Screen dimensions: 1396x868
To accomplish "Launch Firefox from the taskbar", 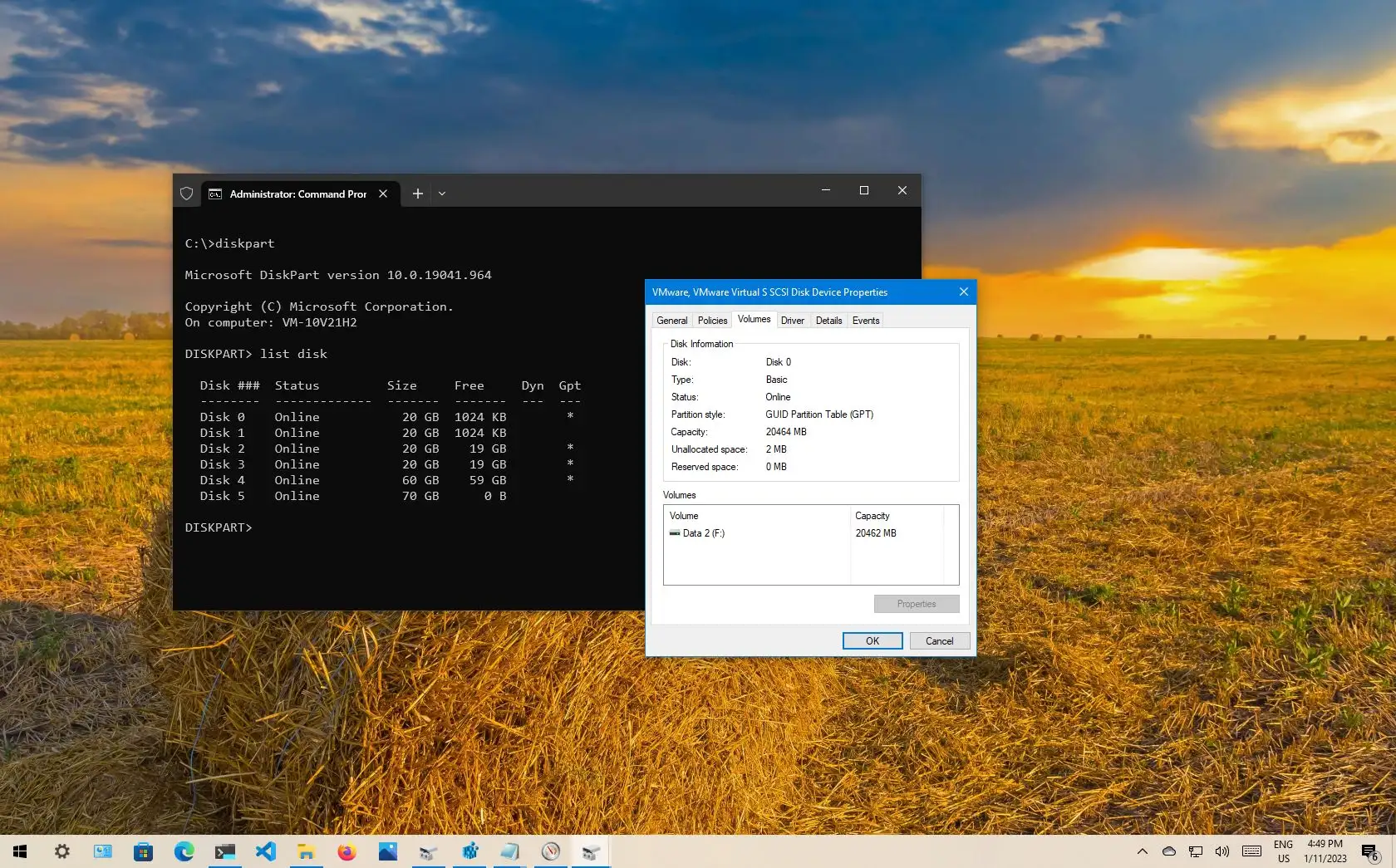I will pos(347,851).
